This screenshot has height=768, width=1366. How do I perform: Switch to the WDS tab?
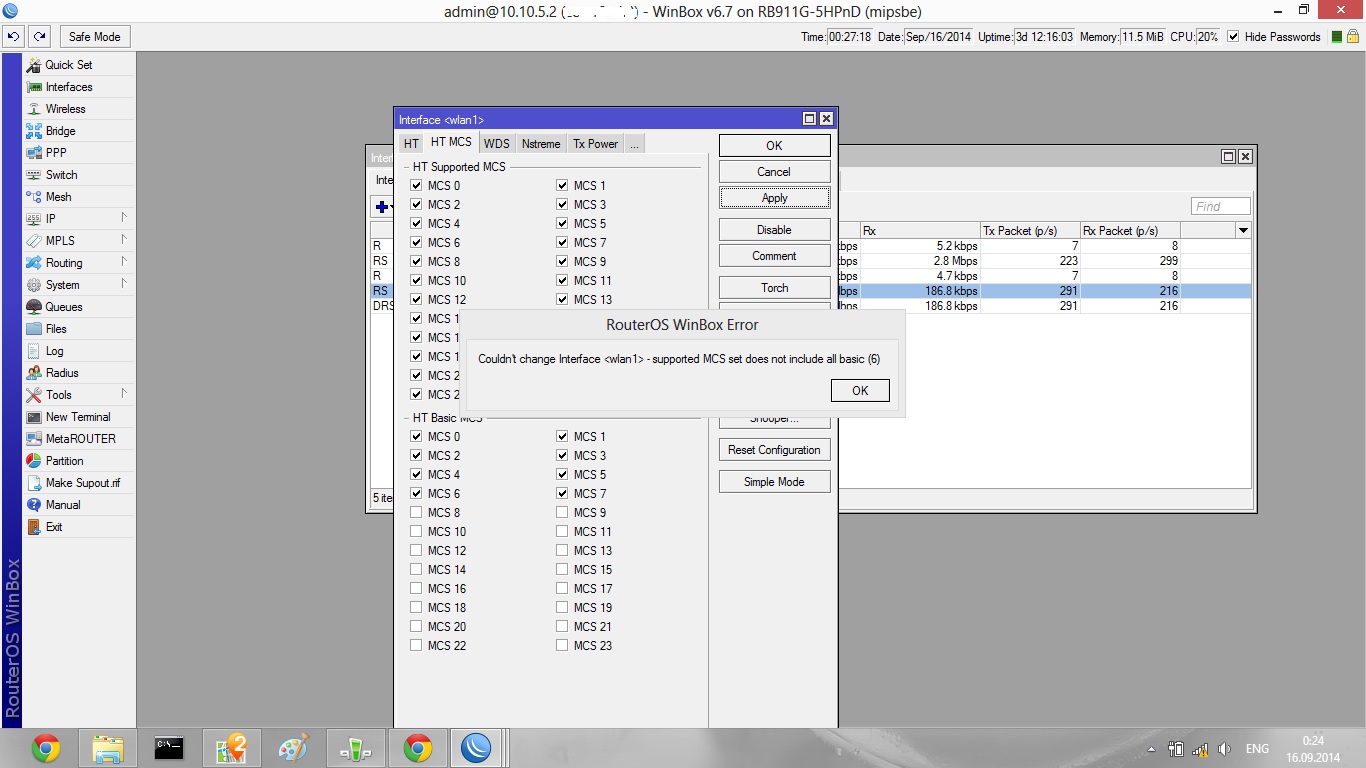496,144
